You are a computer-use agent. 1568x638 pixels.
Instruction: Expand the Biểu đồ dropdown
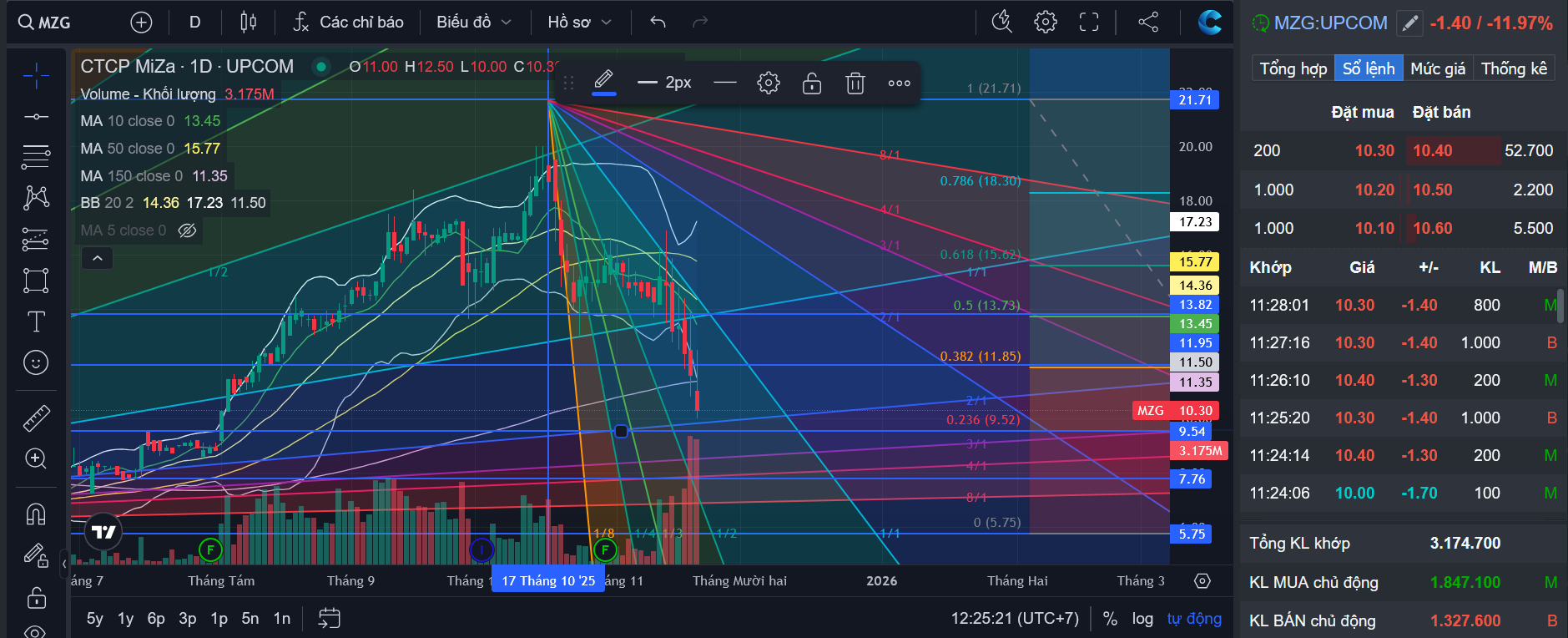click(x=473, y=23)
